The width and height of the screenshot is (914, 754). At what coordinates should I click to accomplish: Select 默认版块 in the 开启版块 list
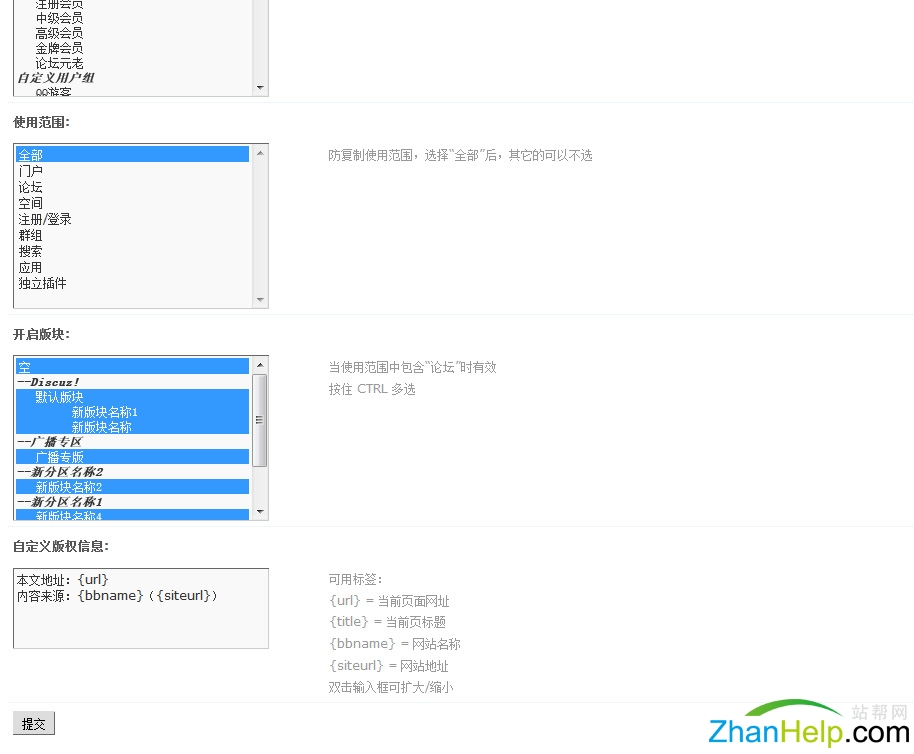[x=132, y=397]
